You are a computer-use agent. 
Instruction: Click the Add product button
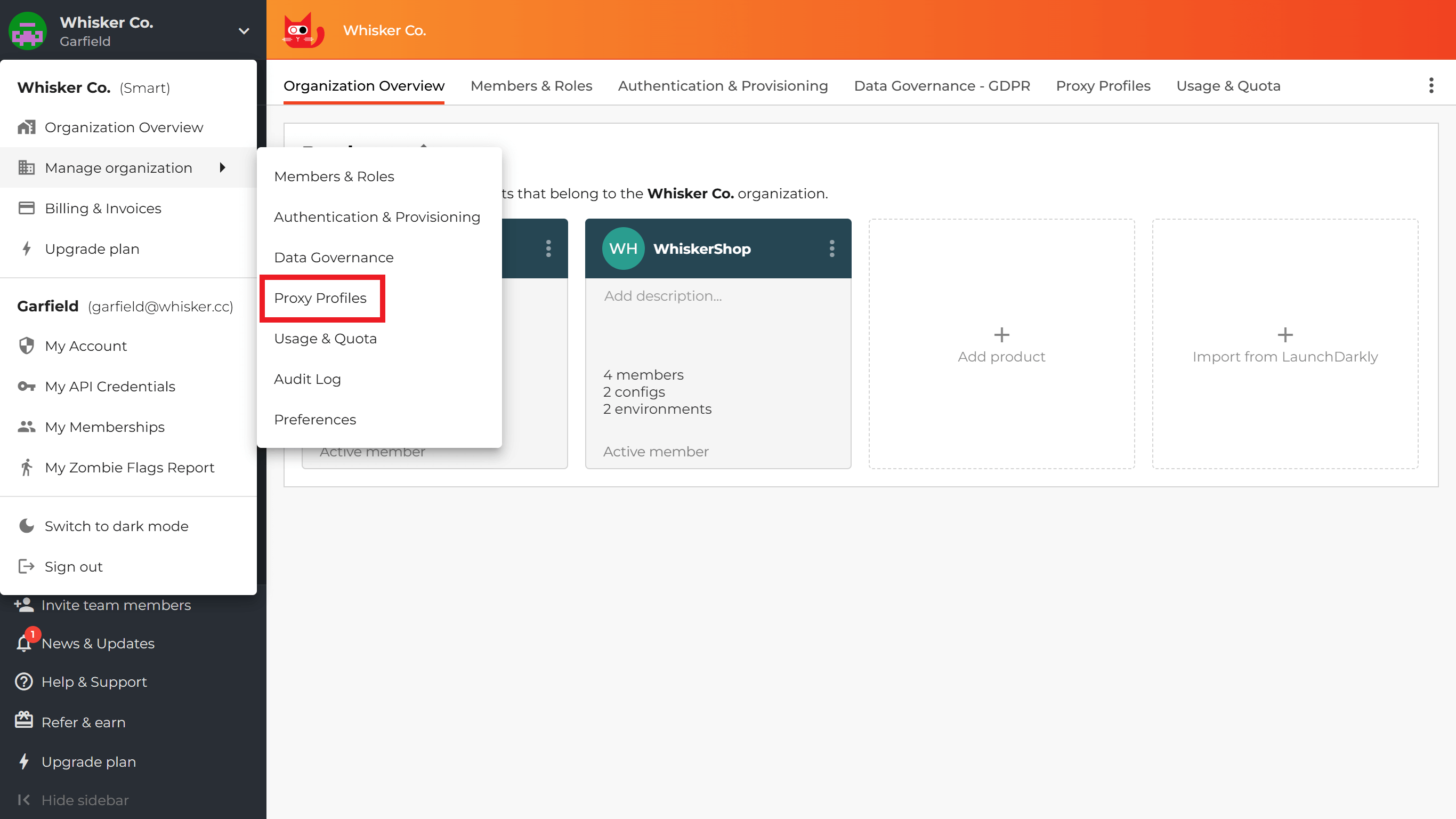pos(1001,344)
